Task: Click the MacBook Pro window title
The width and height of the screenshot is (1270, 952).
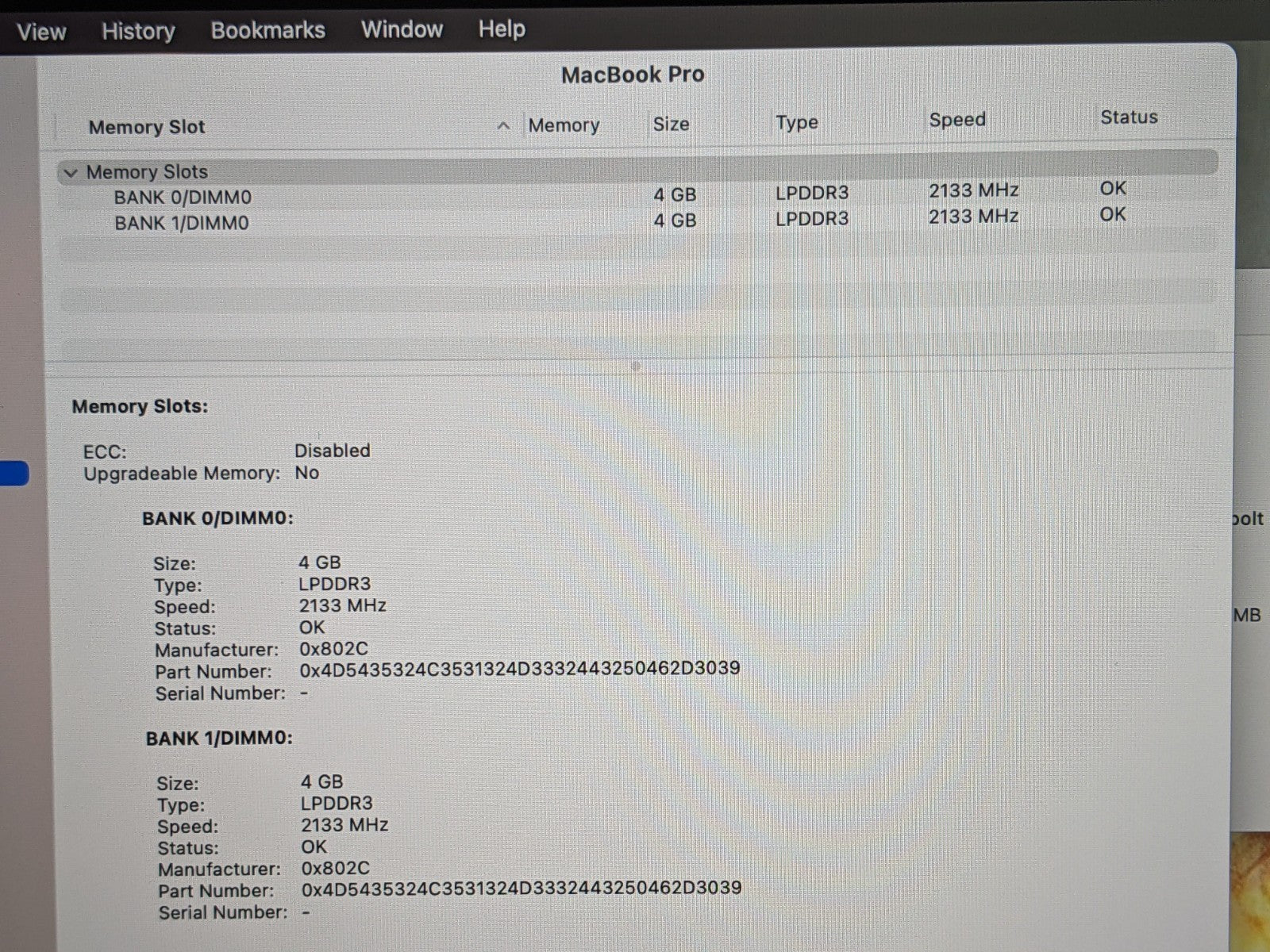Action: (x=633, y=75)
